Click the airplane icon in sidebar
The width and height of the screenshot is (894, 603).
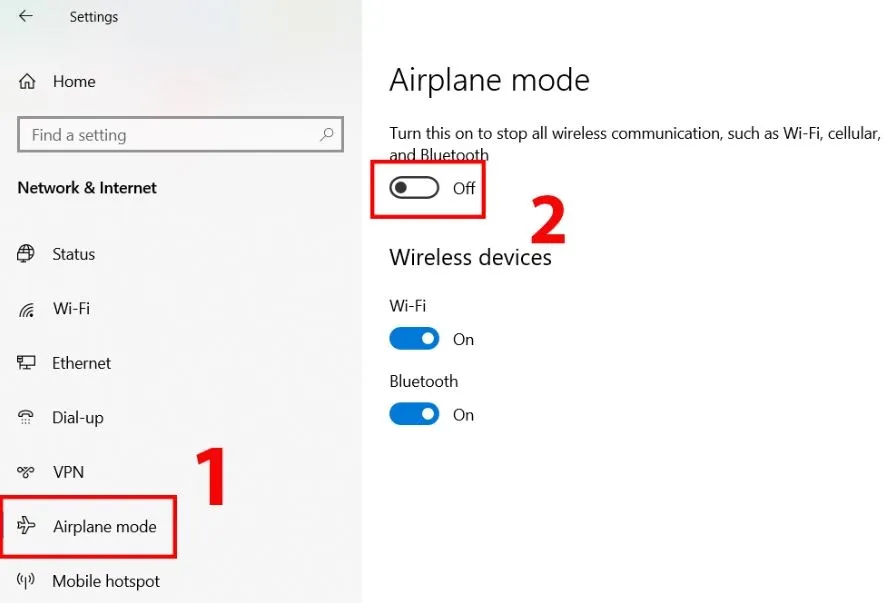click(x=27, y=526)
